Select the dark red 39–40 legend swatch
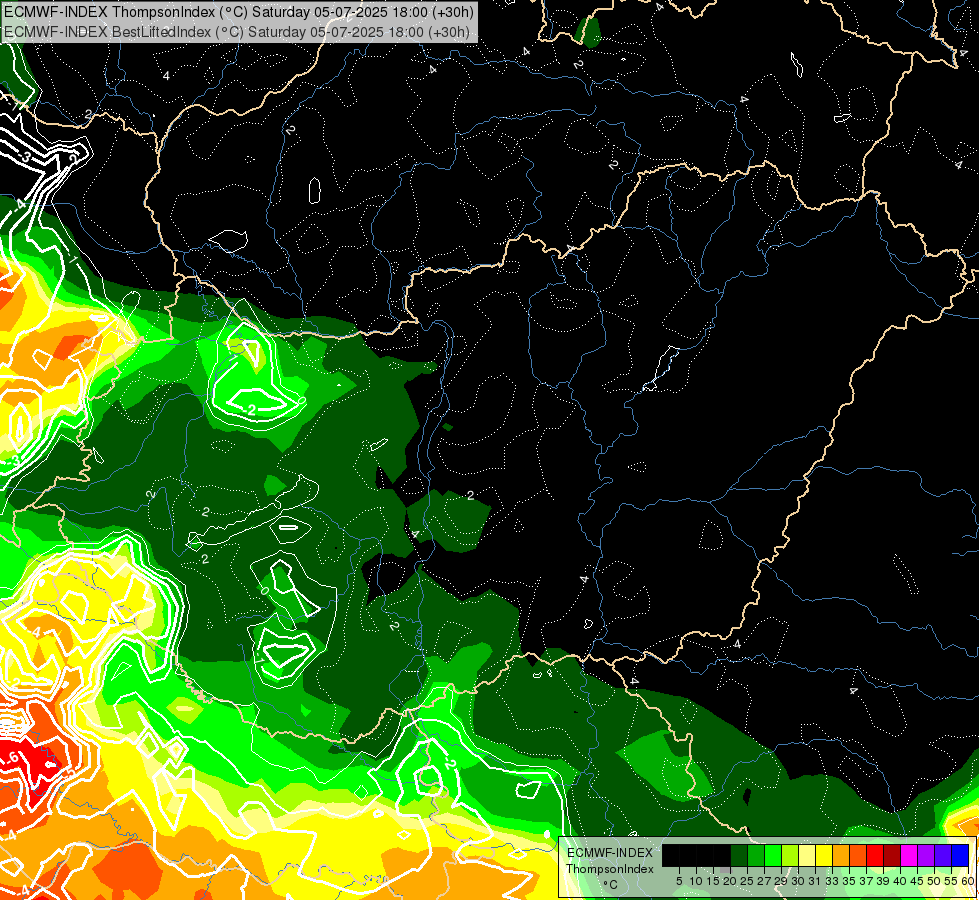Screen dimensions: 979x900 pyautogui.click(x=892, y=855)
